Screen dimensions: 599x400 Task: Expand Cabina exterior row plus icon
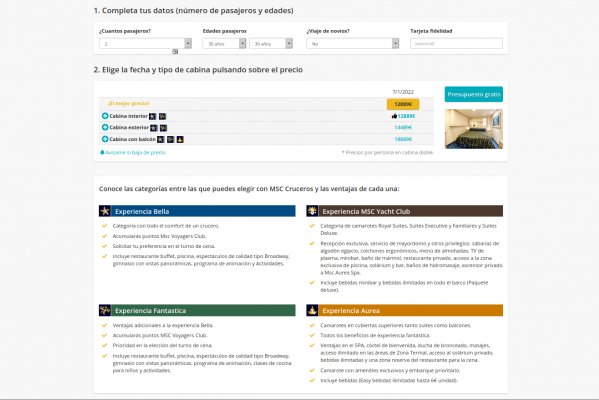(x=105, y=127)
